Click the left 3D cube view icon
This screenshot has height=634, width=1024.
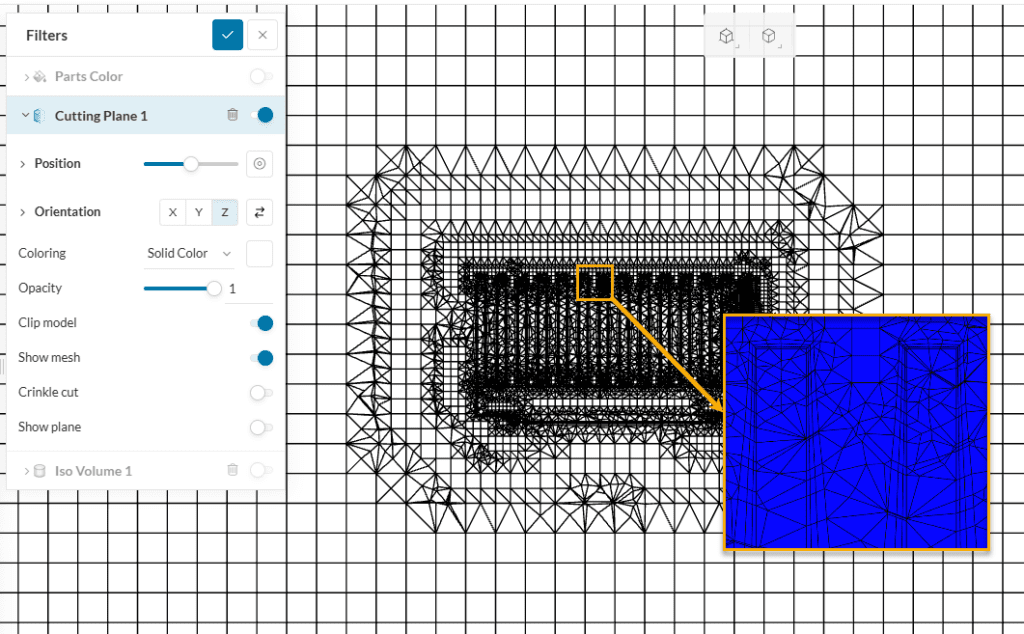click(x=727, y=36)
